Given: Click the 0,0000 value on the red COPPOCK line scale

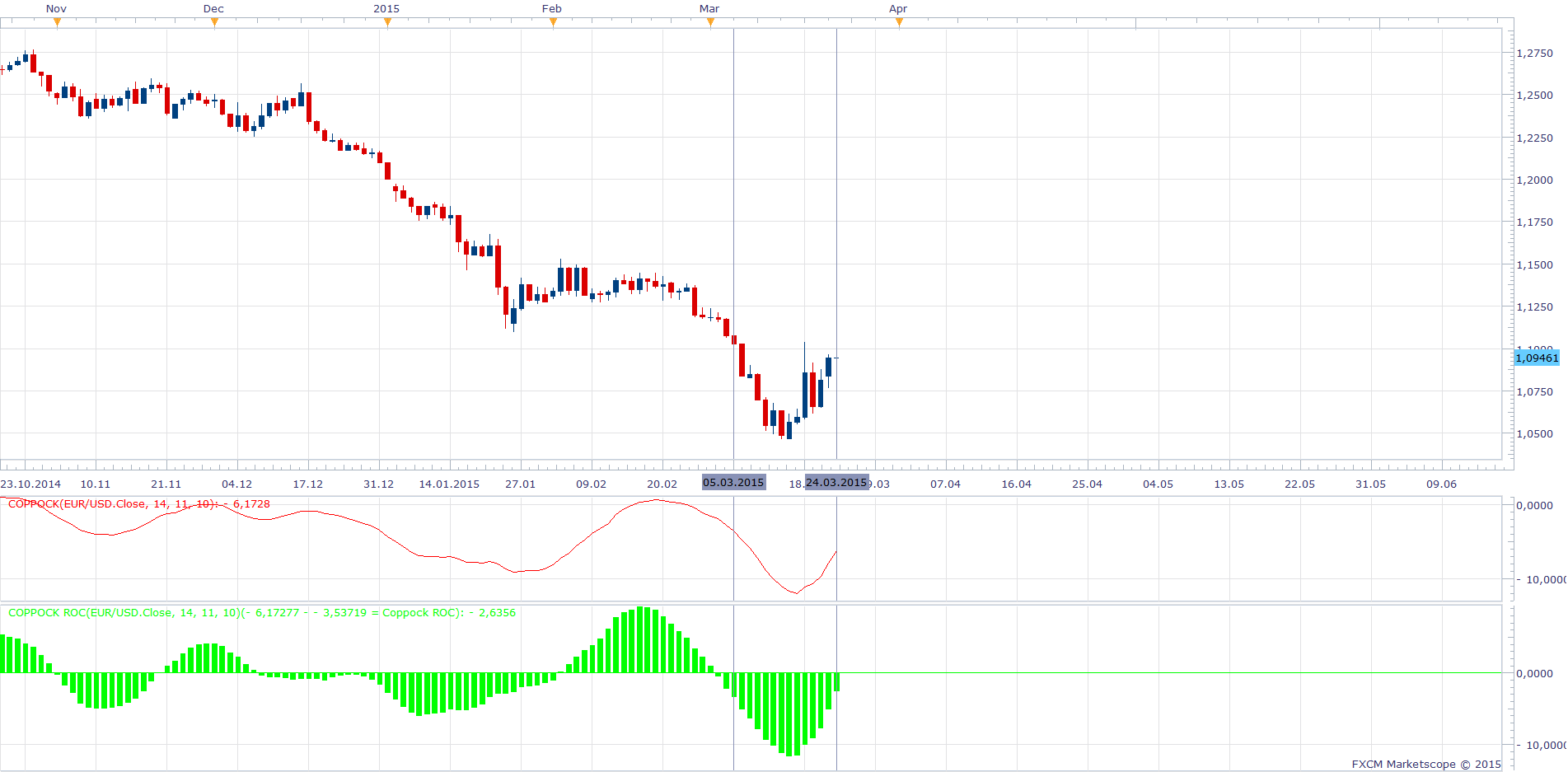Looking at the screenshot, I should tap(1535, 505).
